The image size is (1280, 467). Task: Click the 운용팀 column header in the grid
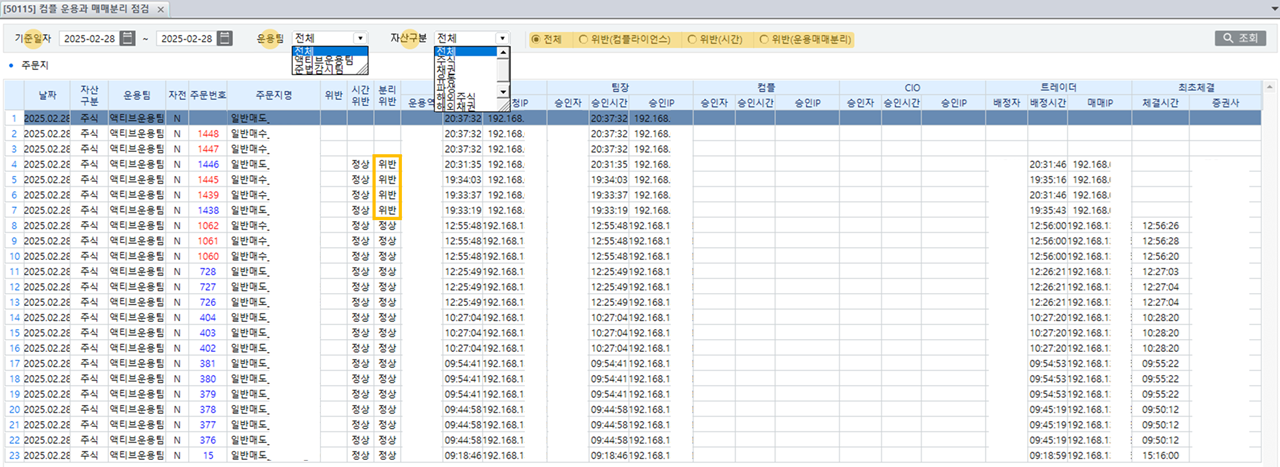click(136, 95)
